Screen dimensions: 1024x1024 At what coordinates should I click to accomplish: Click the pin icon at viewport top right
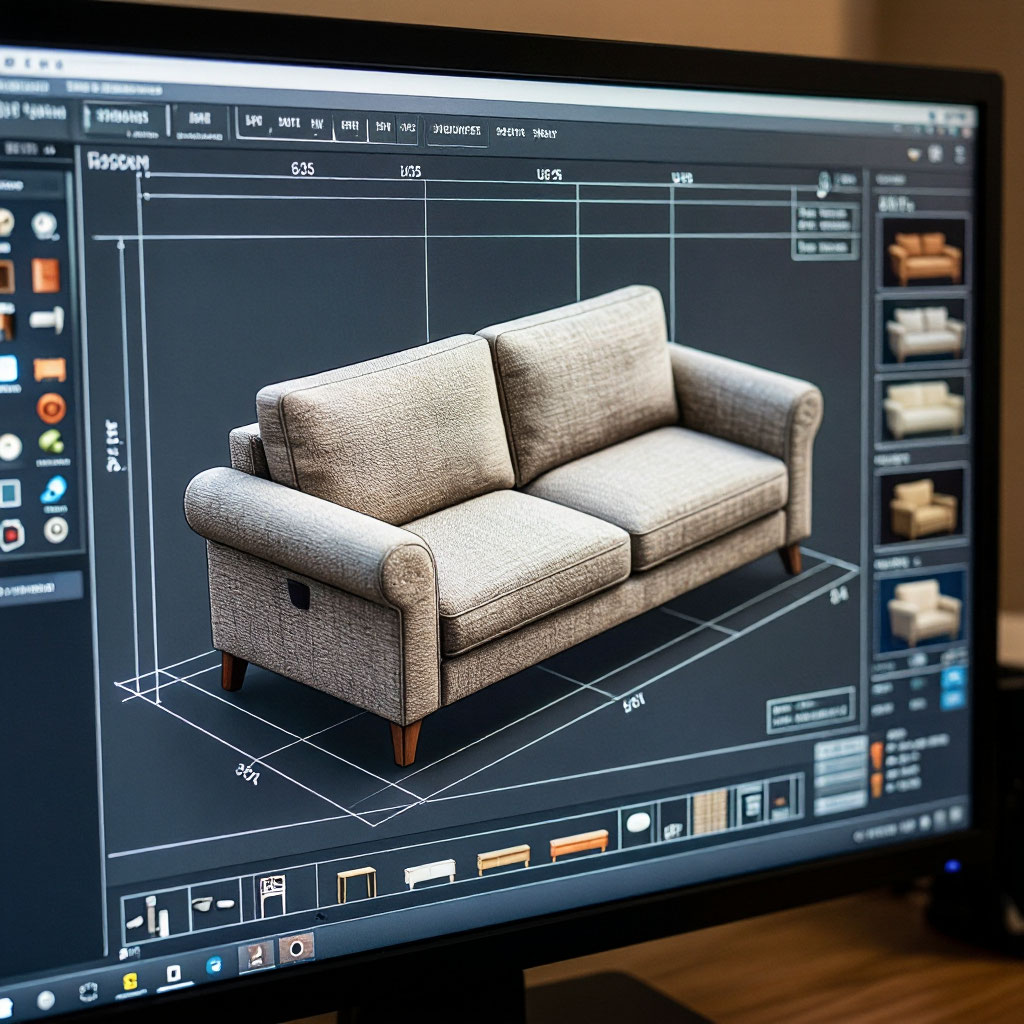824,184
